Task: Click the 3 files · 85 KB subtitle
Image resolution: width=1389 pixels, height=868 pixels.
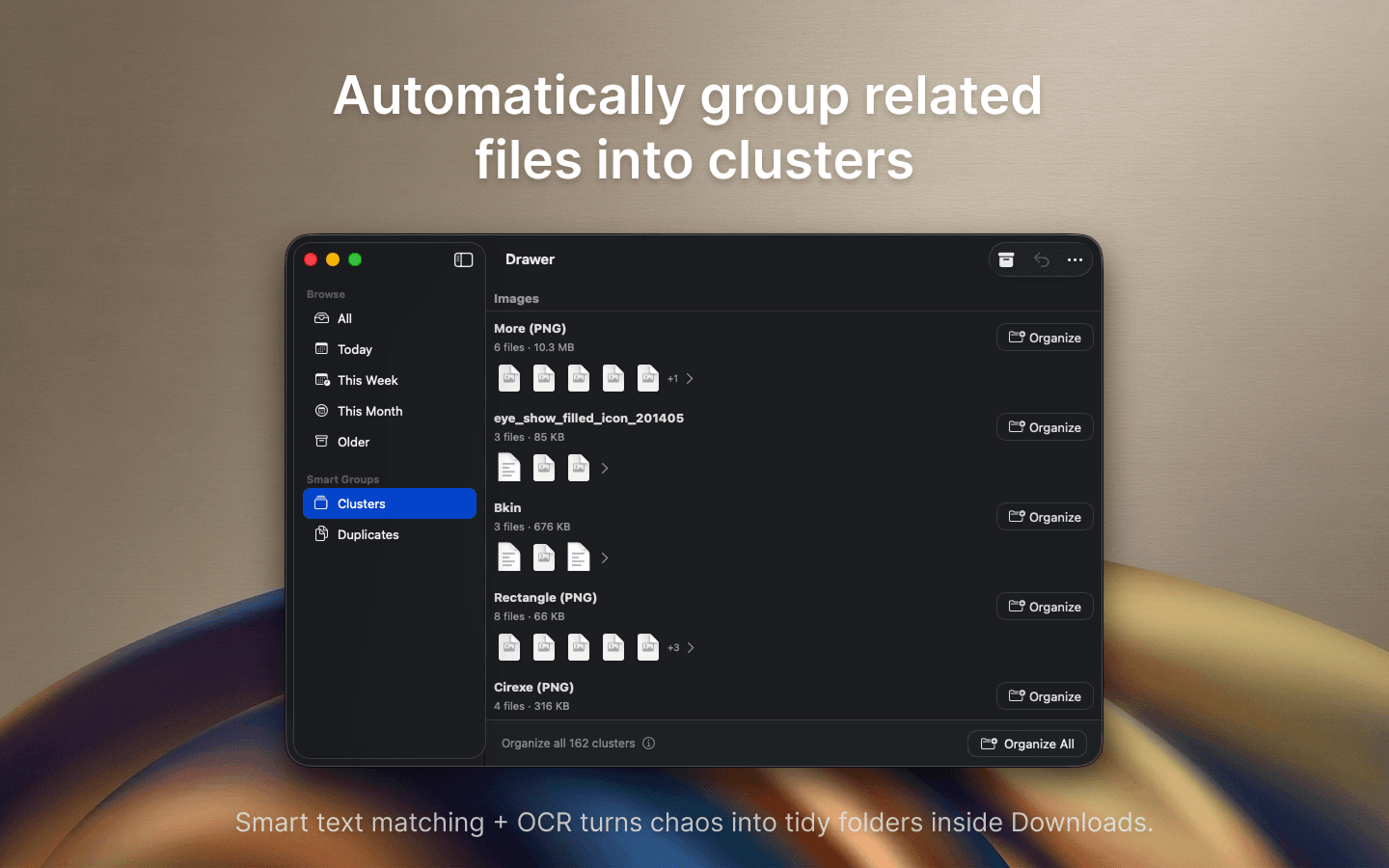Action: pos(529,437)
